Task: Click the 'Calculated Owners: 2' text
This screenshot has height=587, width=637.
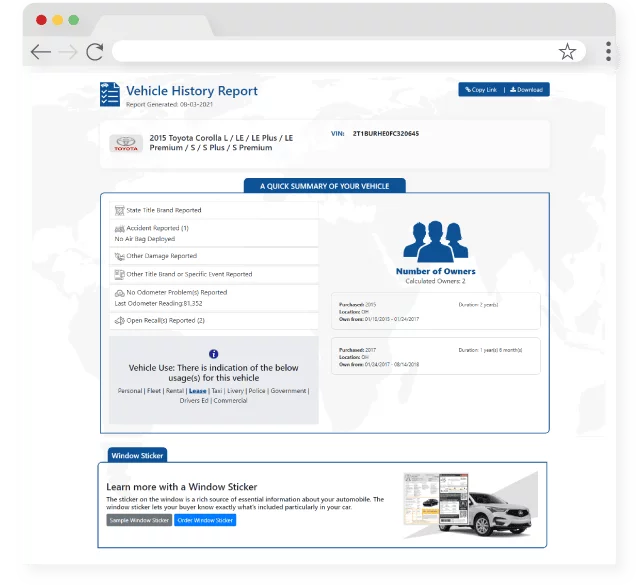Action: tap(436, 281)
